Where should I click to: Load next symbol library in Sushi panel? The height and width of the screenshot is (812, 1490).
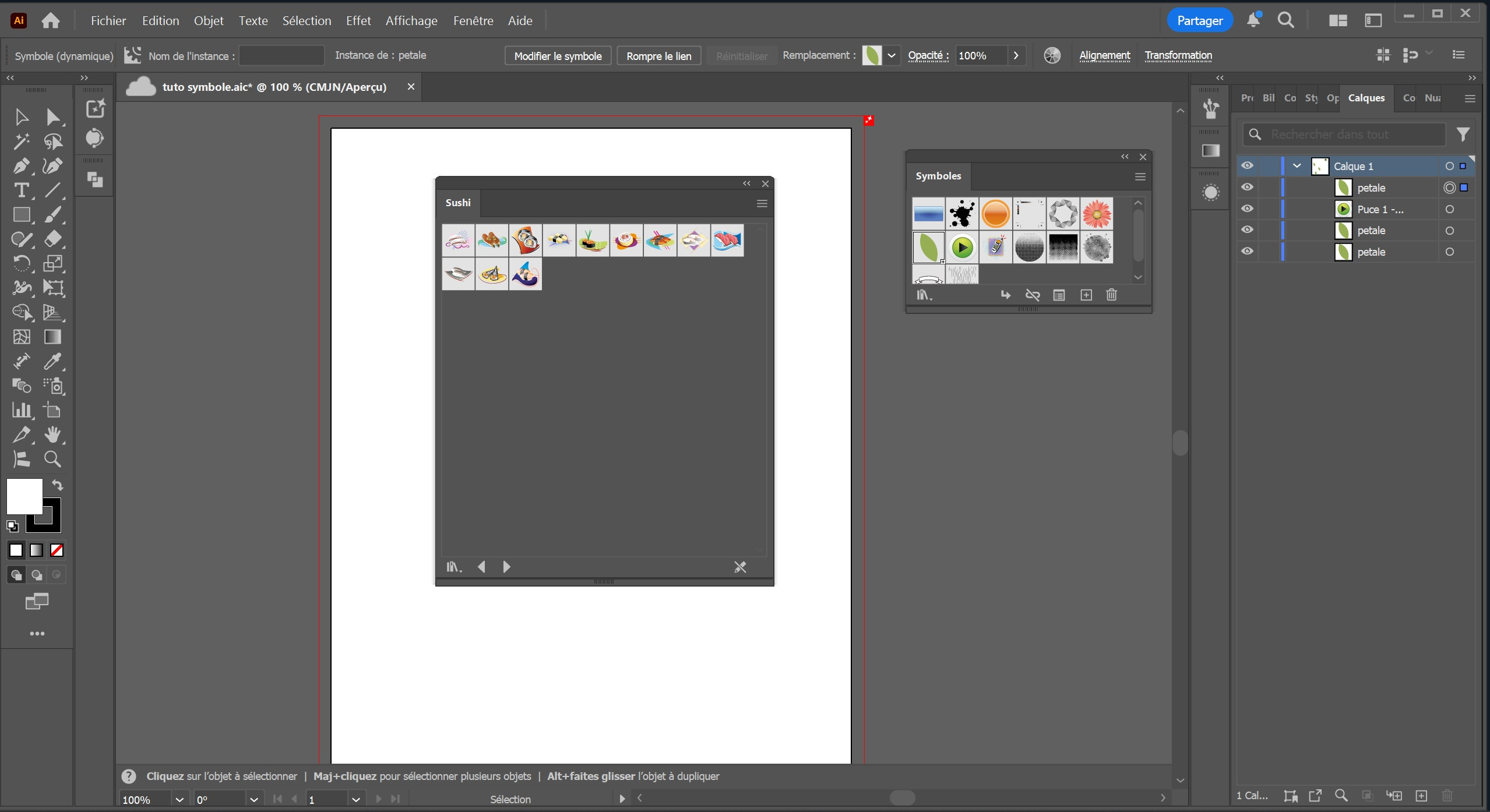(506, 567)
